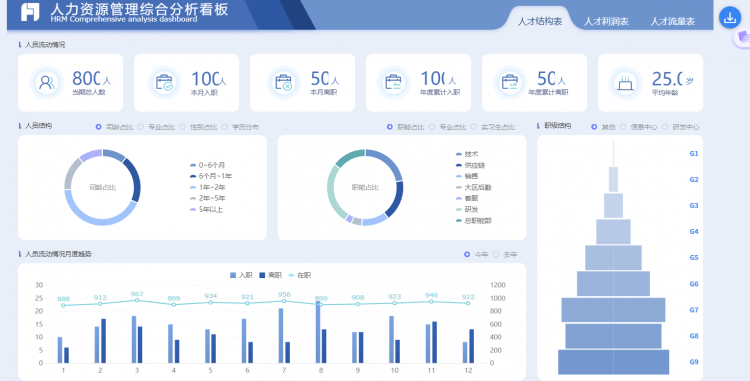Viewport: 750px width, 381px height.
Task: Click the 本月入职 briefcase check icon
Action: coord(164,83)
